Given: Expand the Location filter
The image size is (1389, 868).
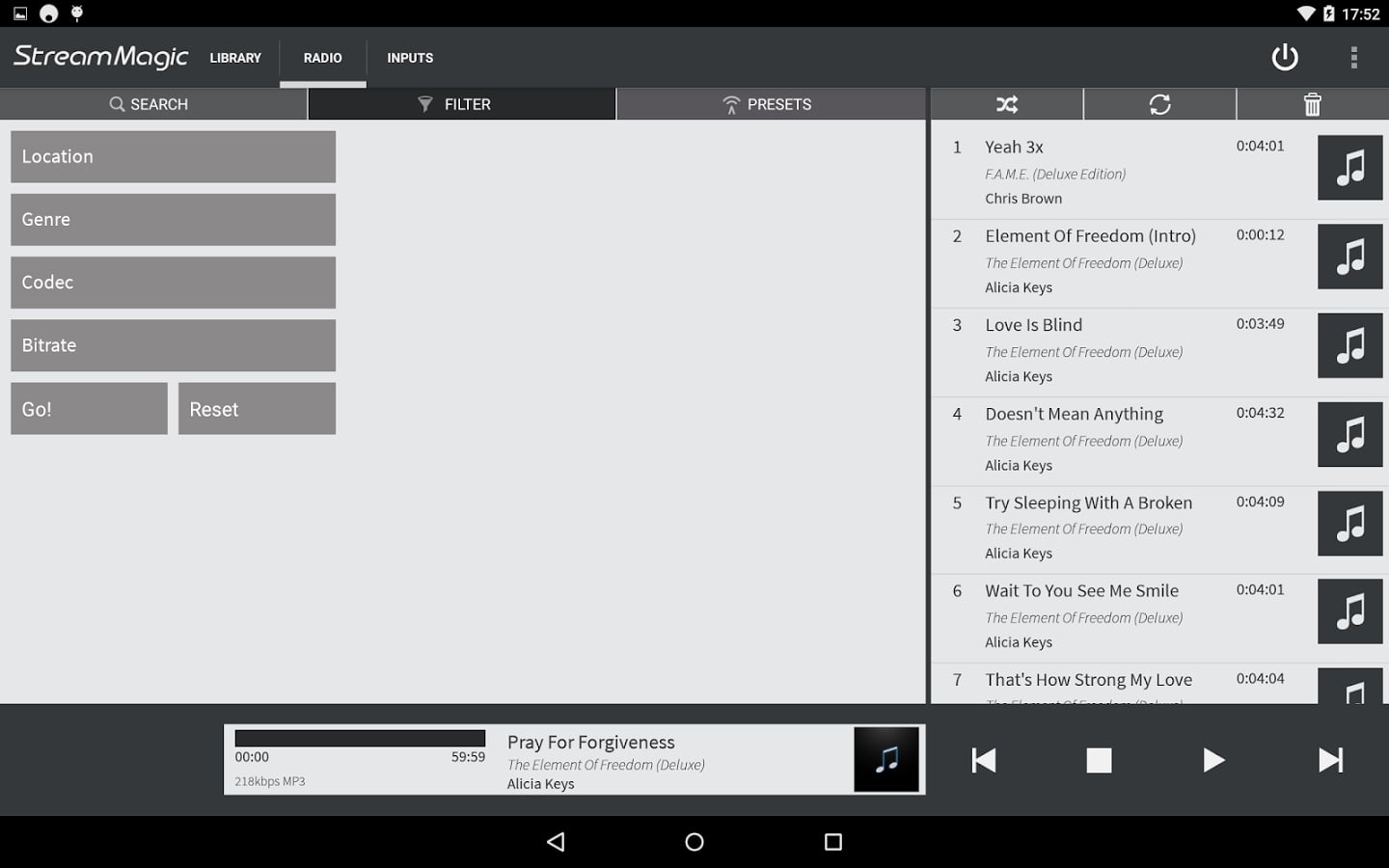Looking at the screenshot, I should [174, 156].
